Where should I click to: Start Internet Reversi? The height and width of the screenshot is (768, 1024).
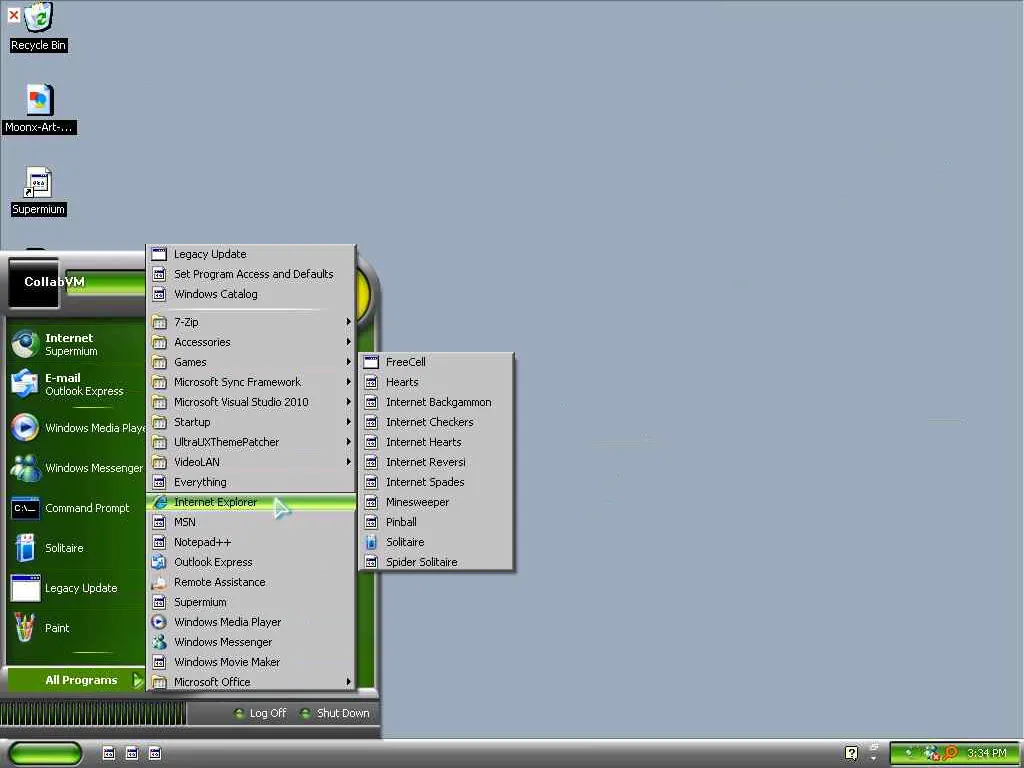tap(436, 462)
